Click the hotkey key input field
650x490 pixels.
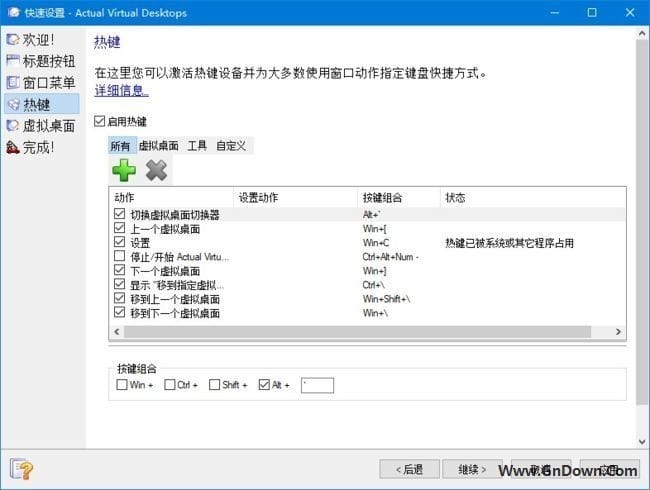(317, 385)
